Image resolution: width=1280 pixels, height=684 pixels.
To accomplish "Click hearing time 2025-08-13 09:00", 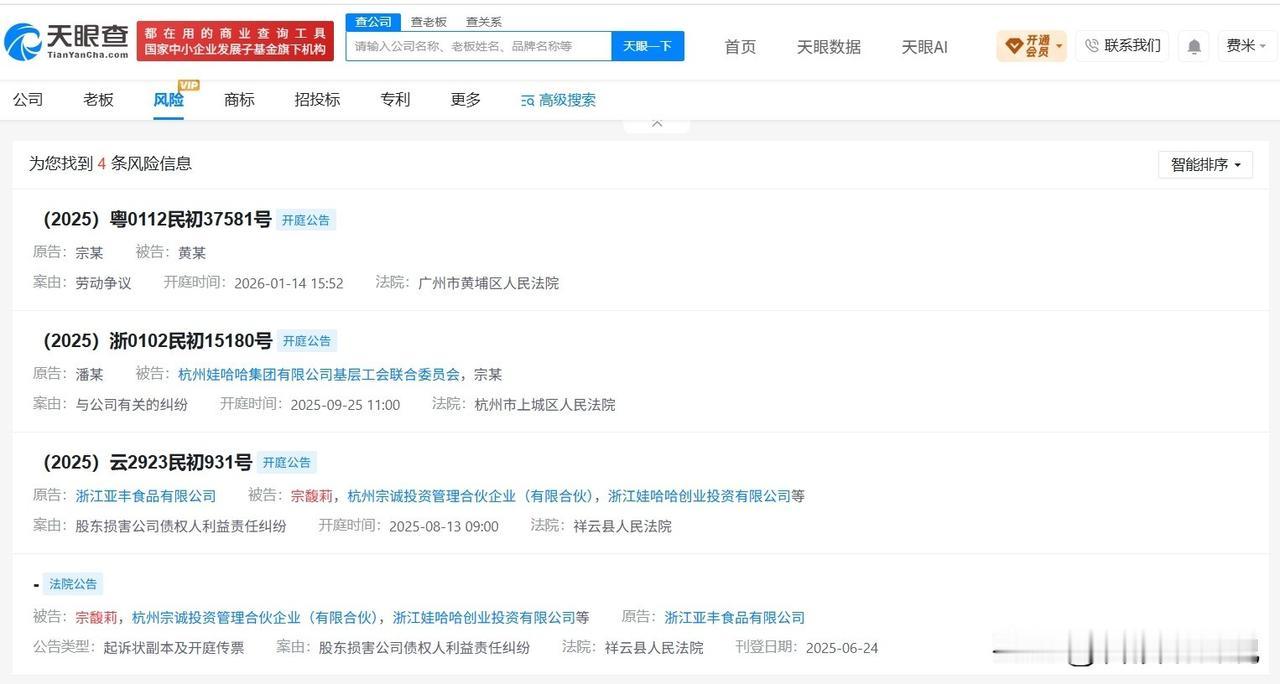I will (x=444, y=526).
